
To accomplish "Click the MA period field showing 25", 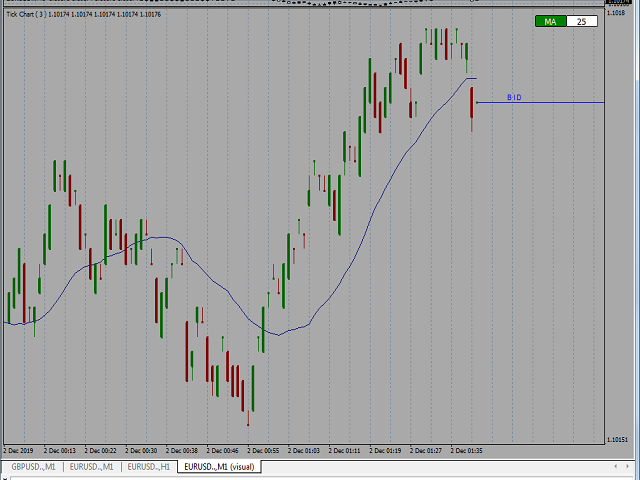I will [x=582, y=21].
